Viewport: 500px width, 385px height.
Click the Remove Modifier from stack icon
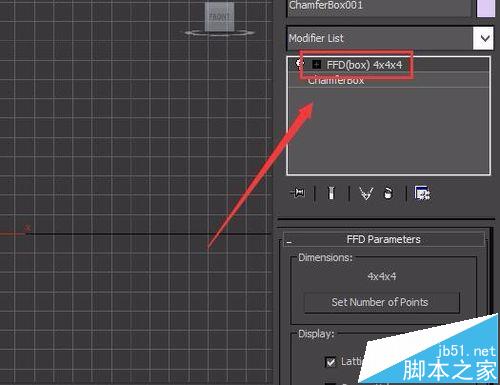click(388, 193)
